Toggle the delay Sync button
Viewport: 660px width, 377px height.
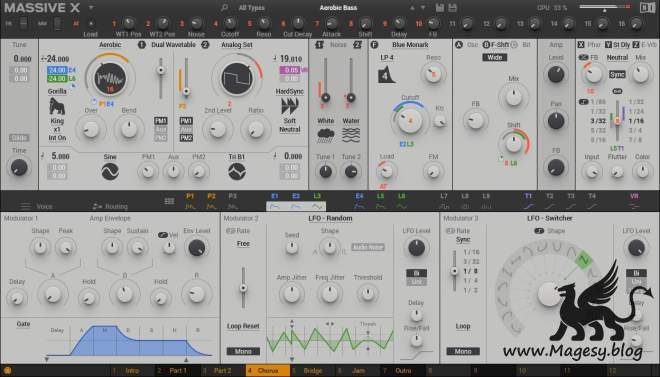[617, 74]
